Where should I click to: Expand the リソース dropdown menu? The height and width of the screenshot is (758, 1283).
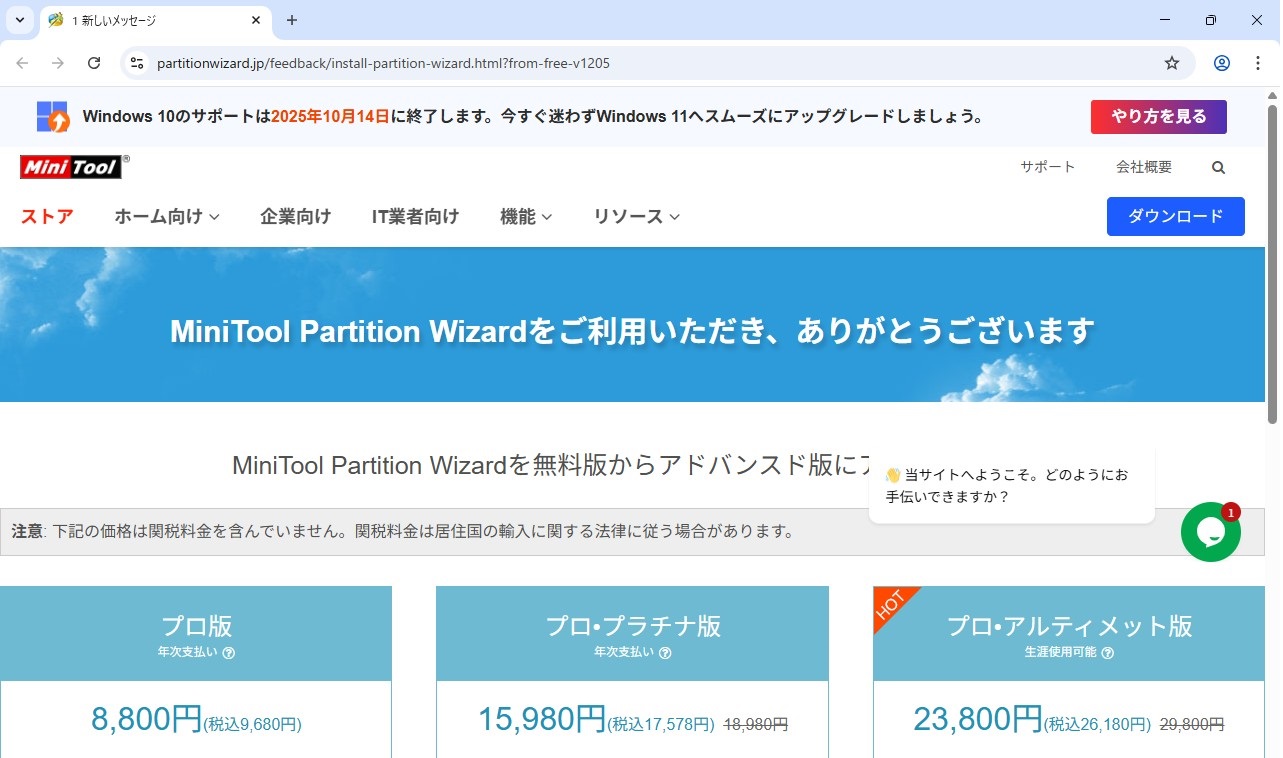(x=636, y=217)
